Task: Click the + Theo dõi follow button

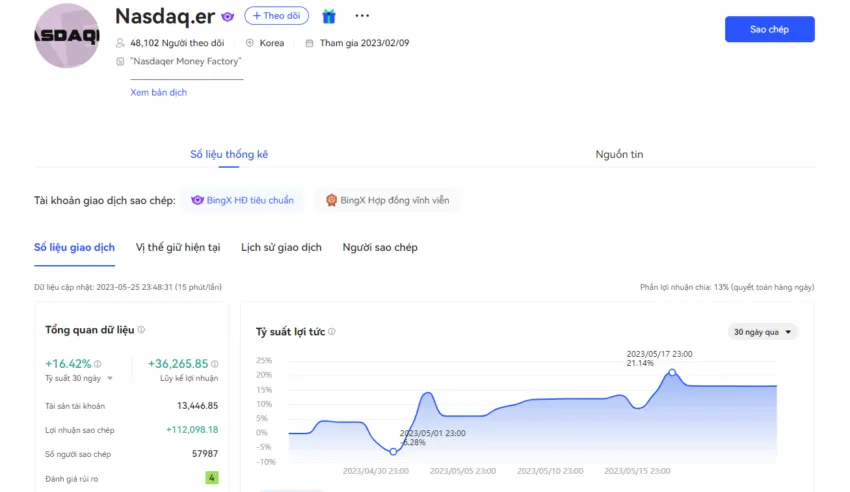Action: tap(276, 16)
